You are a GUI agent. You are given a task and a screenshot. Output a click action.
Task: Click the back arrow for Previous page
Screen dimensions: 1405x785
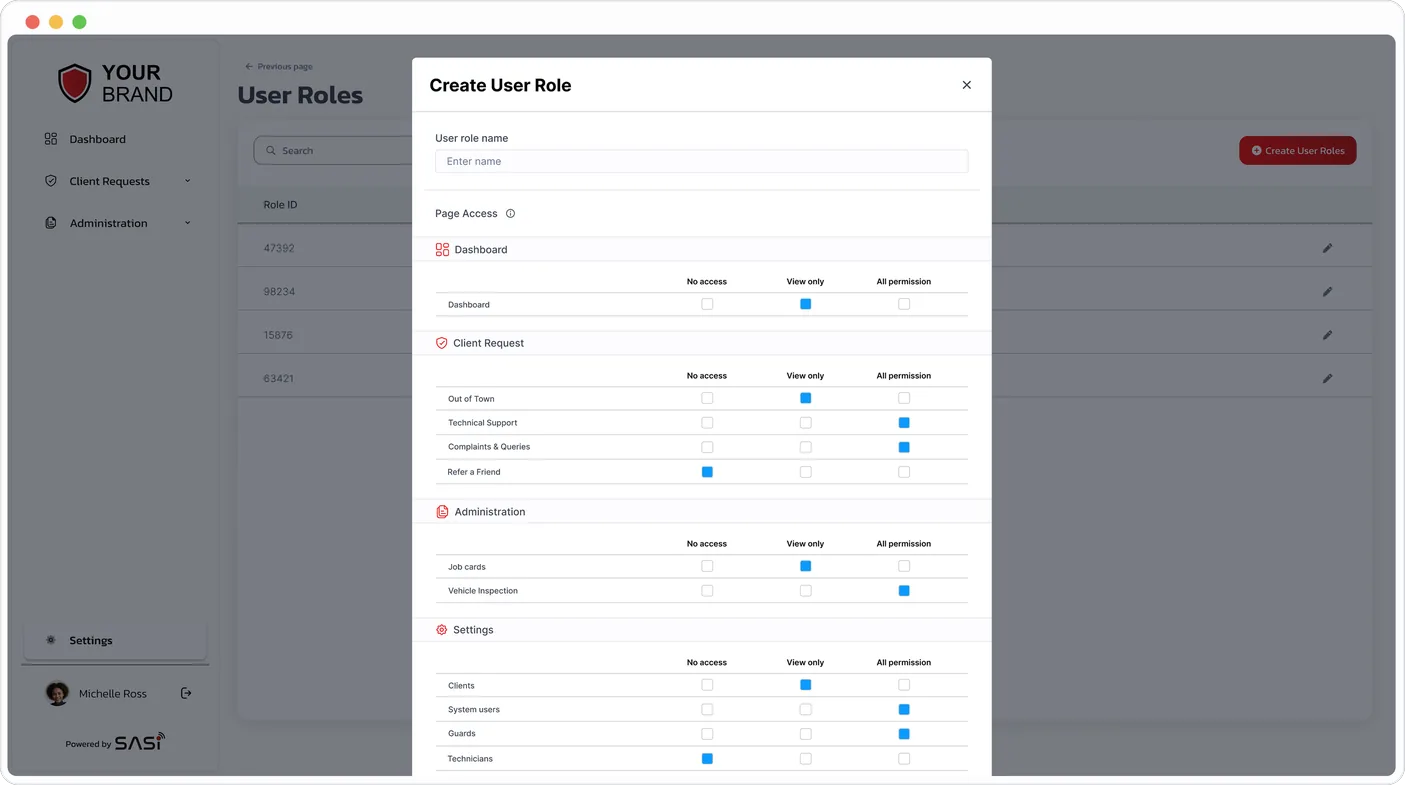pos(249,67)
